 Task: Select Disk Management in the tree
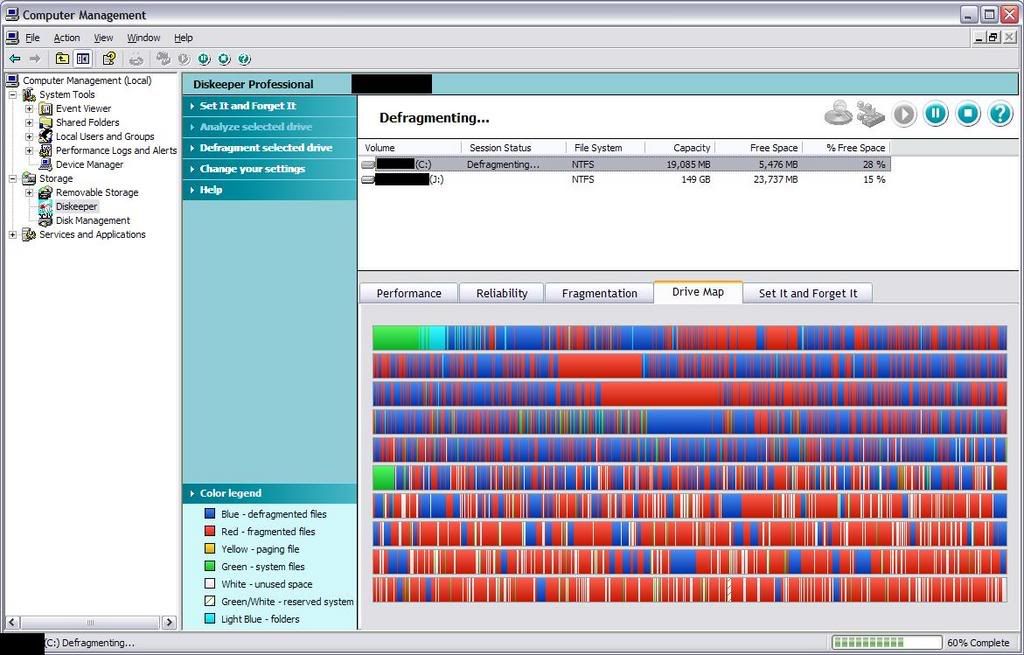point(93,221)
